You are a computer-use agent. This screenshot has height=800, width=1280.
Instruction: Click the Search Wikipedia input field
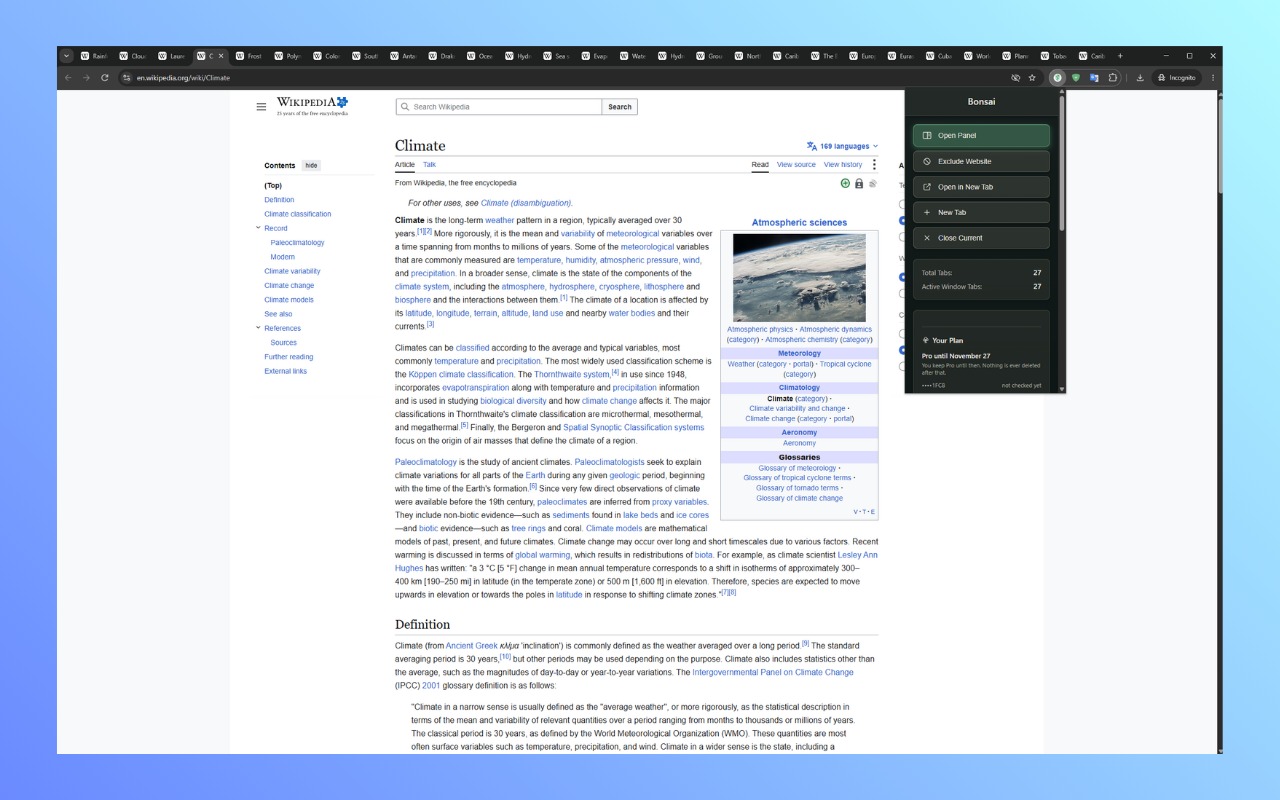click(x=498, y=107)
